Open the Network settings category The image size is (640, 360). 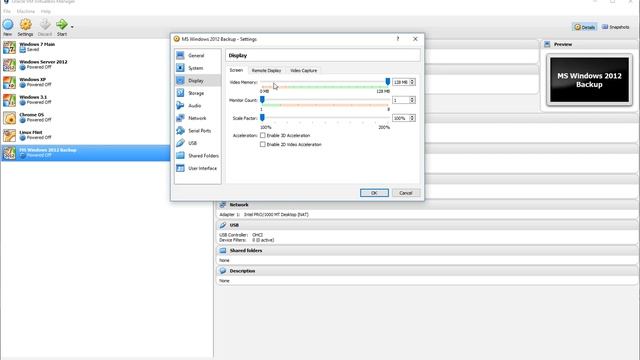click(x=198, y=118)
